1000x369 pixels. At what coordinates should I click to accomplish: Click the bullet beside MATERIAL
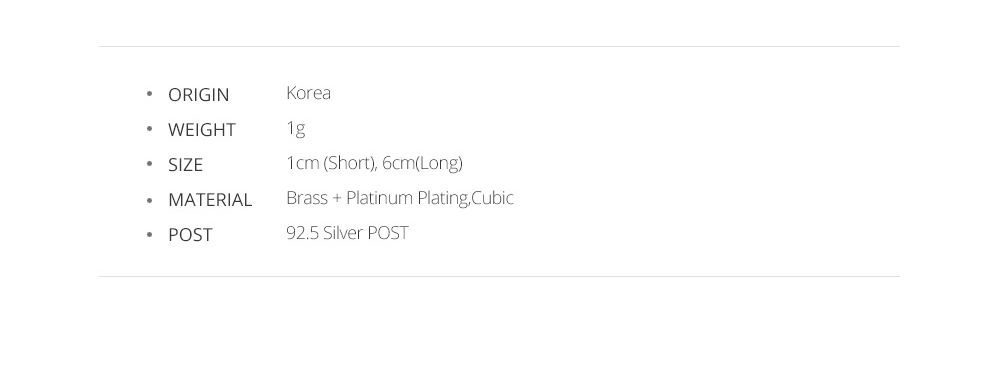149,199
